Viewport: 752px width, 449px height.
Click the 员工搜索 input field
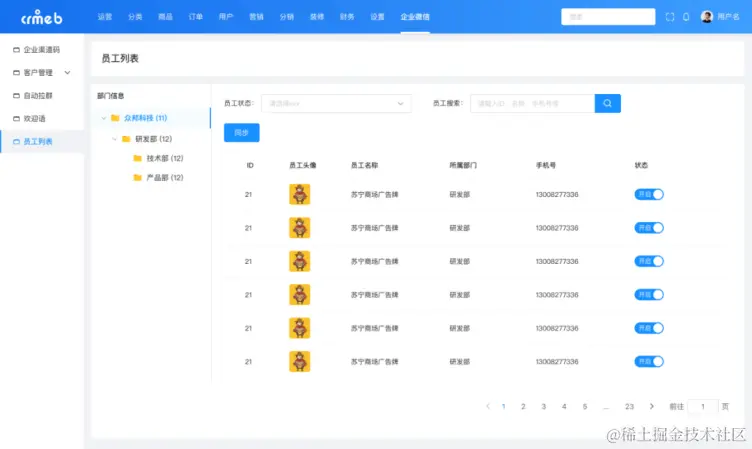point(532,103)
